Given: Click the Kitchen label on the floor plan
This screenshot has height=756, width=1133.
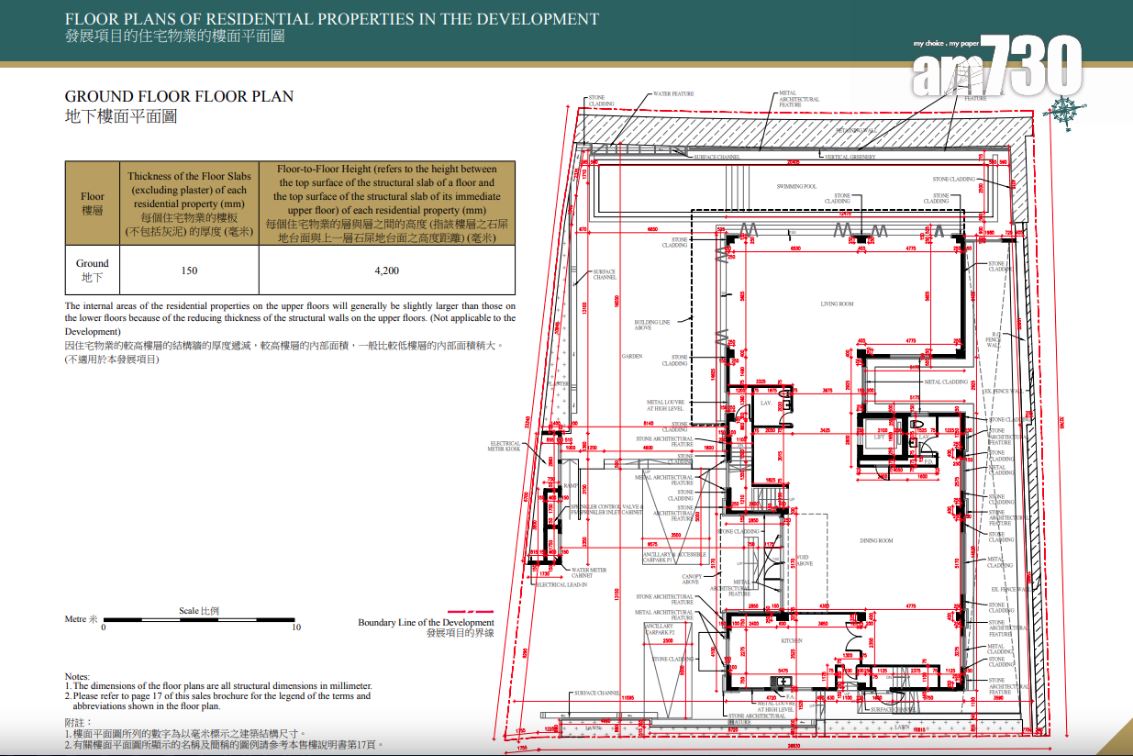Looking at the screenshot, I should [791, 640].
